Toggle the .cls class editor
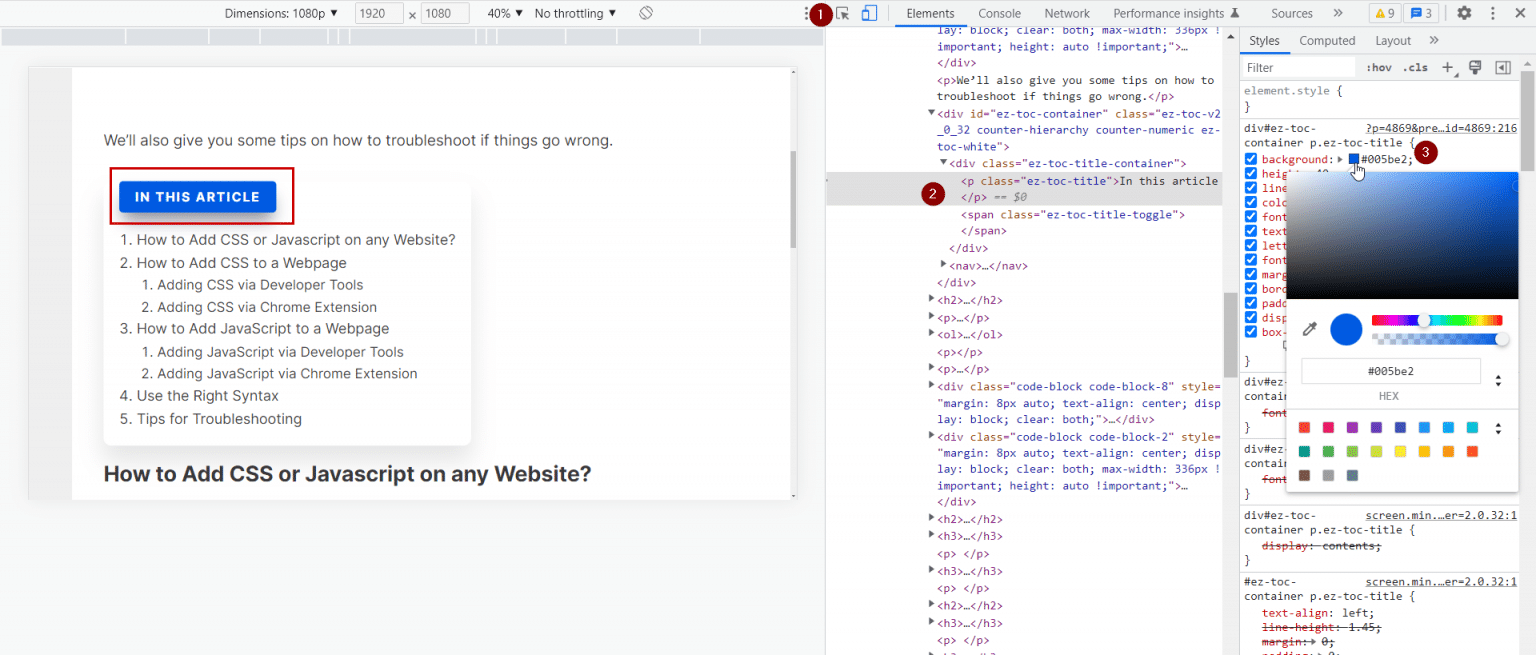1536x655 pixels. [x=1415, y=68]
